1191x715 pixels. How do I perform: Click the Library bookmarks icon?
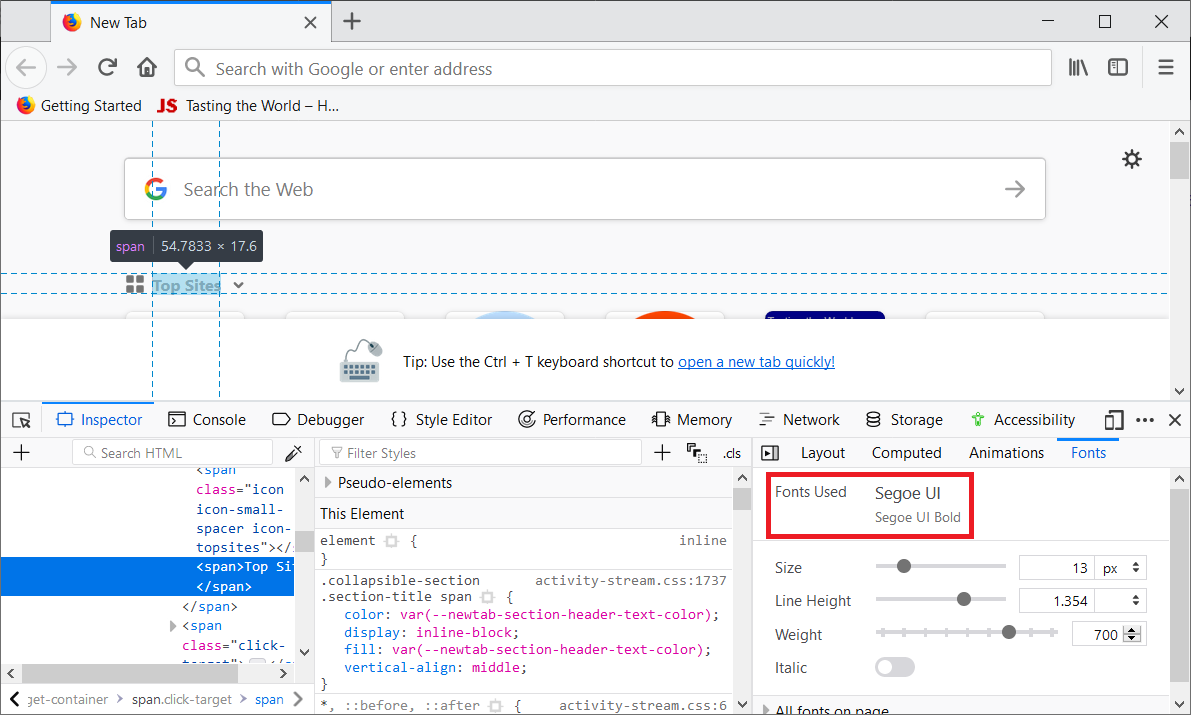tap(1078, 68)
